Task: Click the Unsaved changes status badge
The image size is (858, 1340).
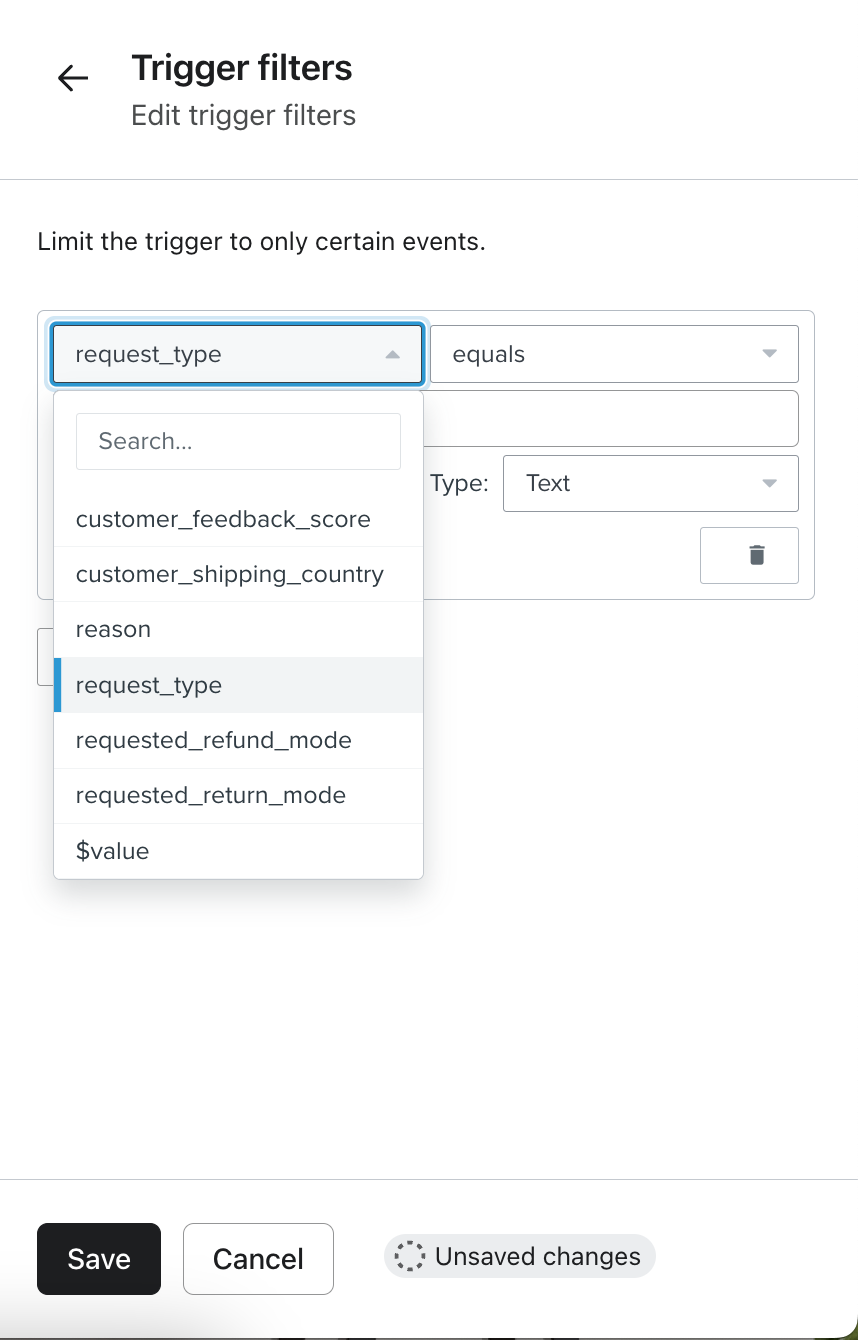Action: pos(519,1256)
